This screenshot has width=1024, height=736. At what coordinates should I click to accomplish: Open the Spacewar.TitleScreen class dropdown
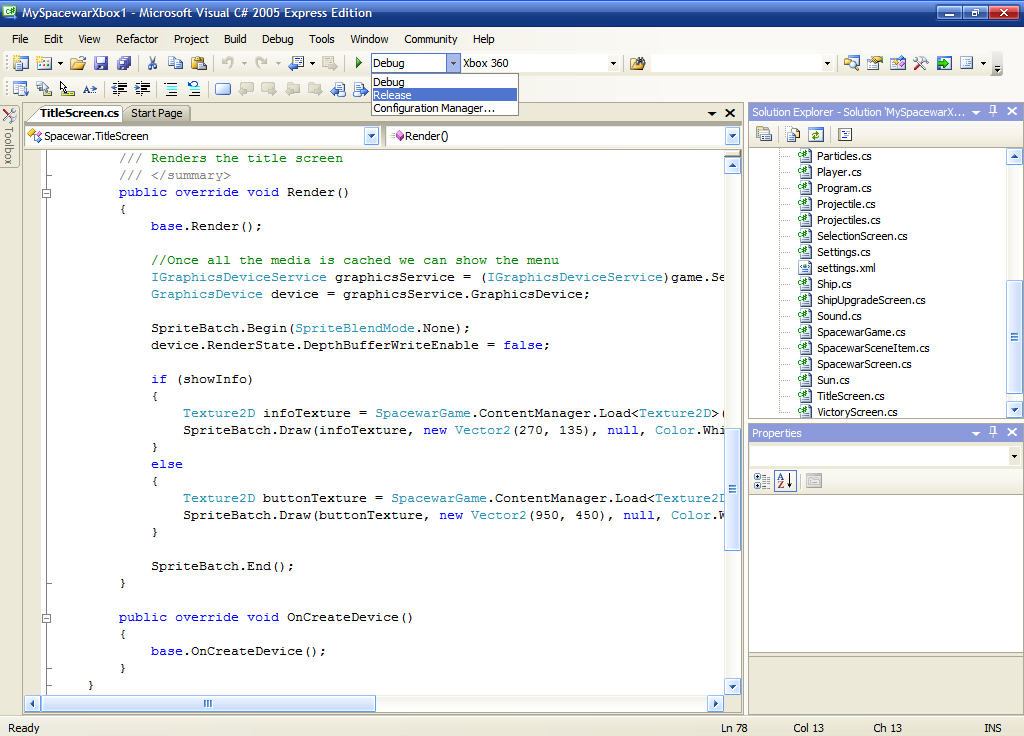(371, 136)
